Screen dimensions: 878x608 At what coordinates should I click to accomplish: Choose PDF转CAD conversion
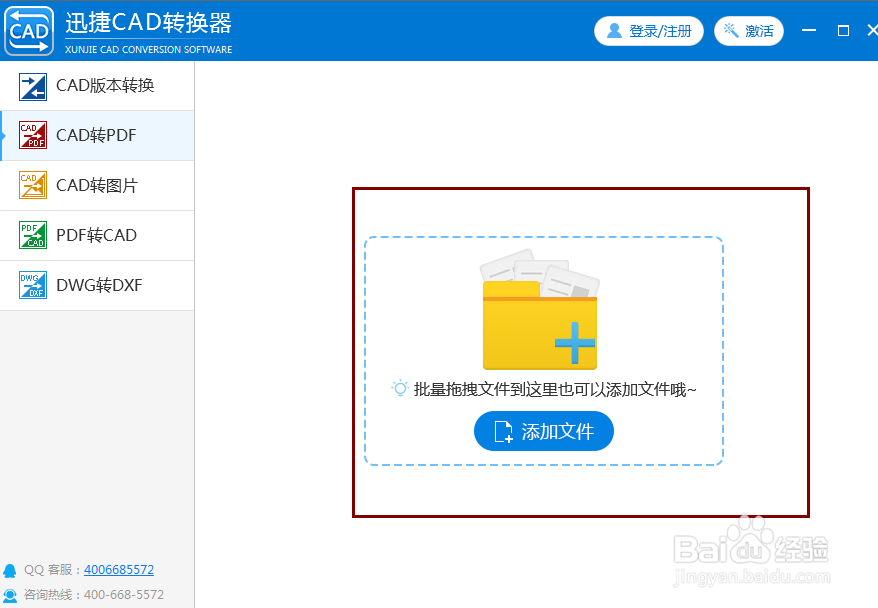[97, 235]
